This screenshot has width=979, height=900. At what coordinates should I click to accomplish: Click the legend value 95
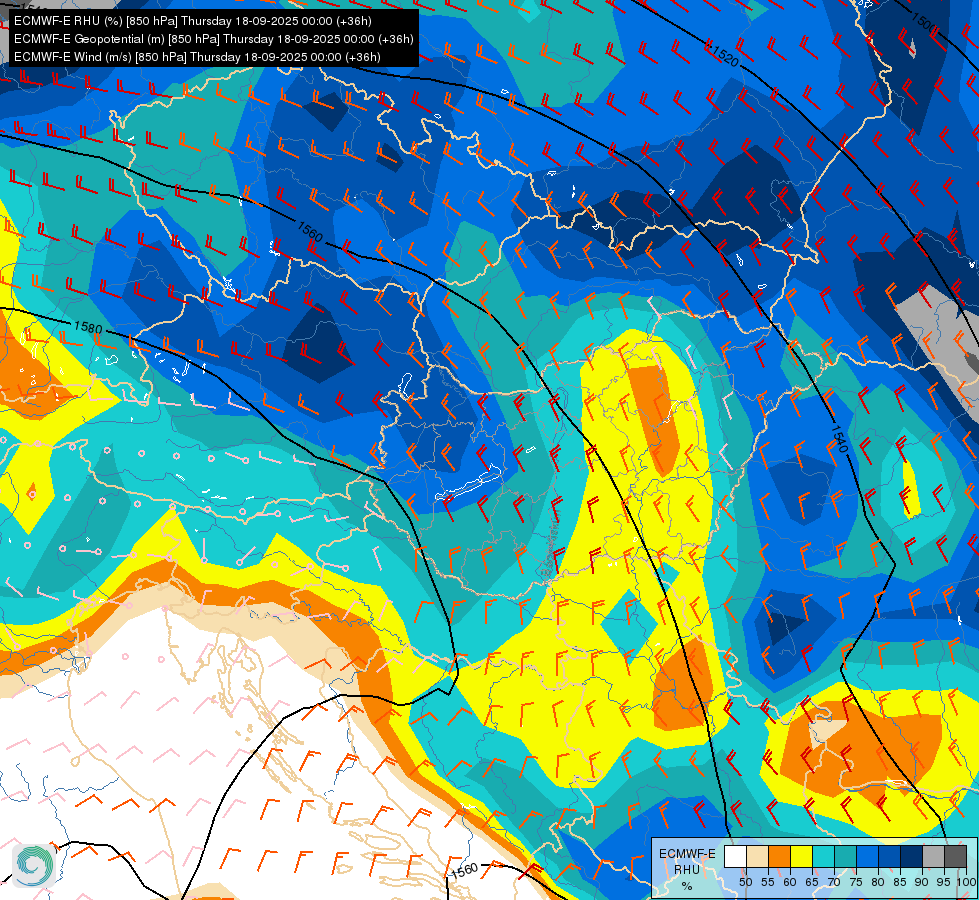coord(943,882)
